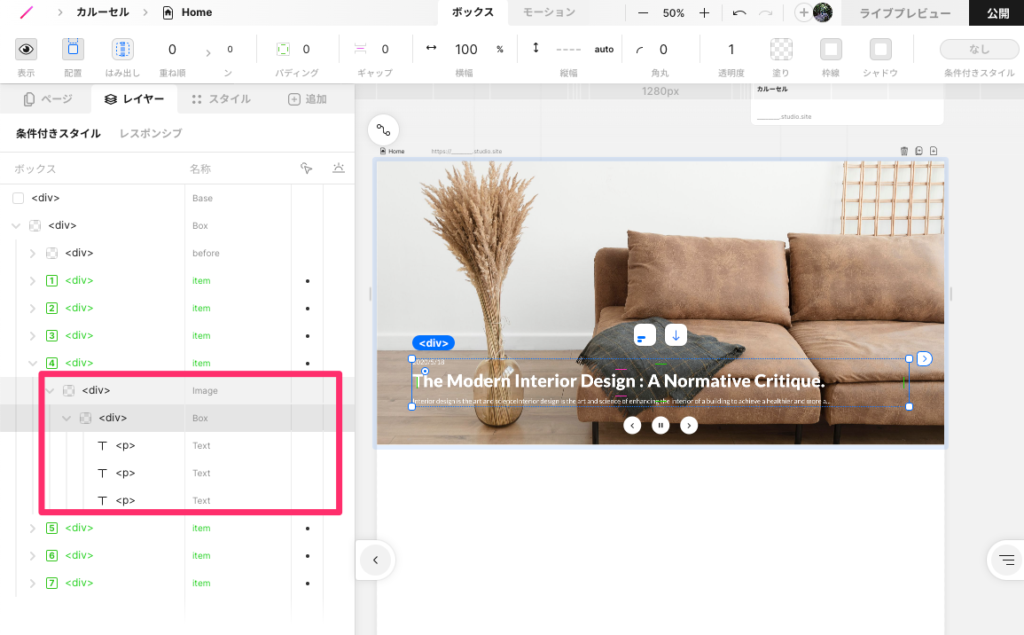Image resolution: width=1024 pixels, height=635 pixels.
Task: Open the user avatar menu
Action: click(822, 12)
